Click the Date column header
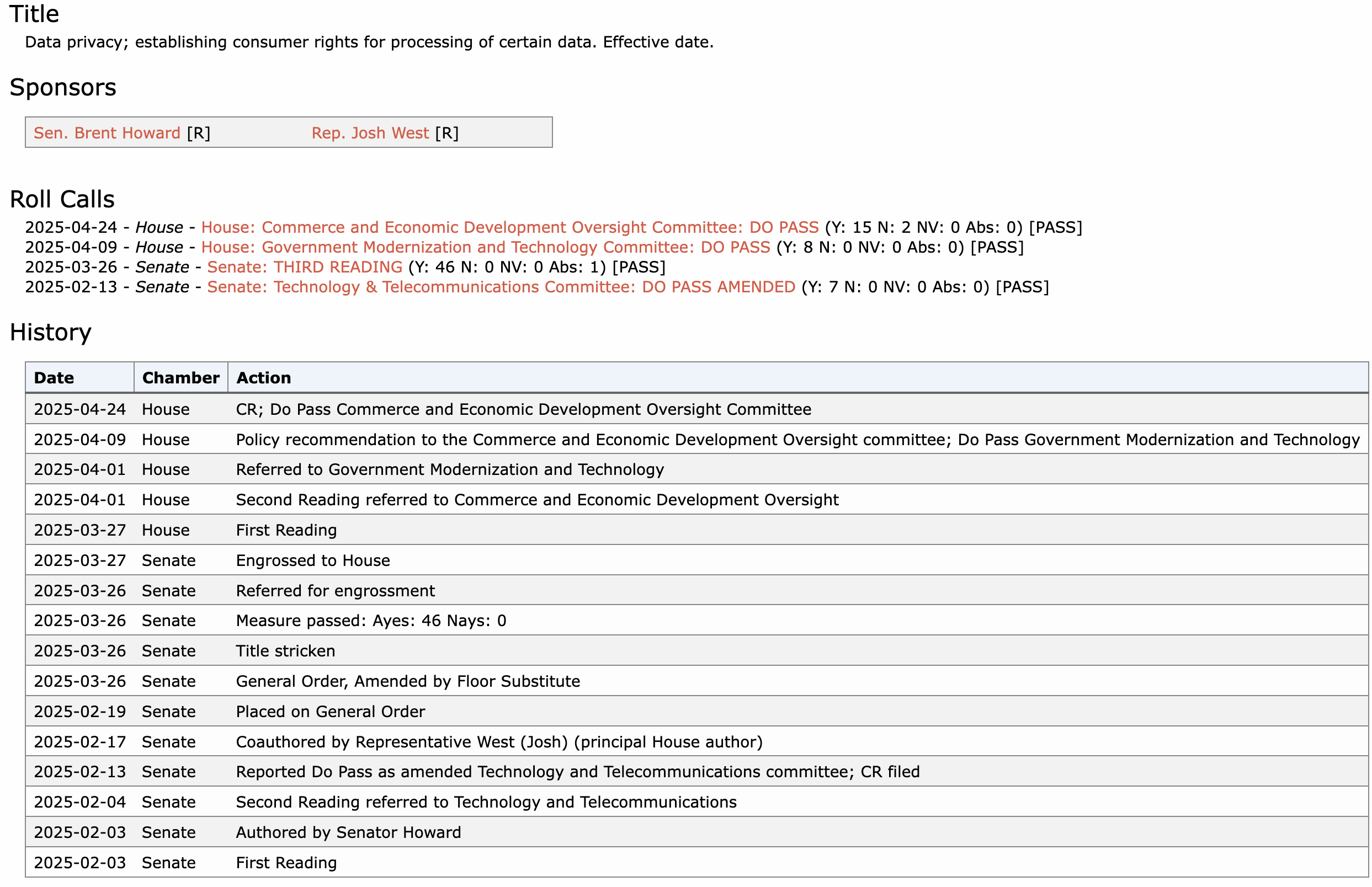The image size is (1372, 887). [x=54, y=378]
